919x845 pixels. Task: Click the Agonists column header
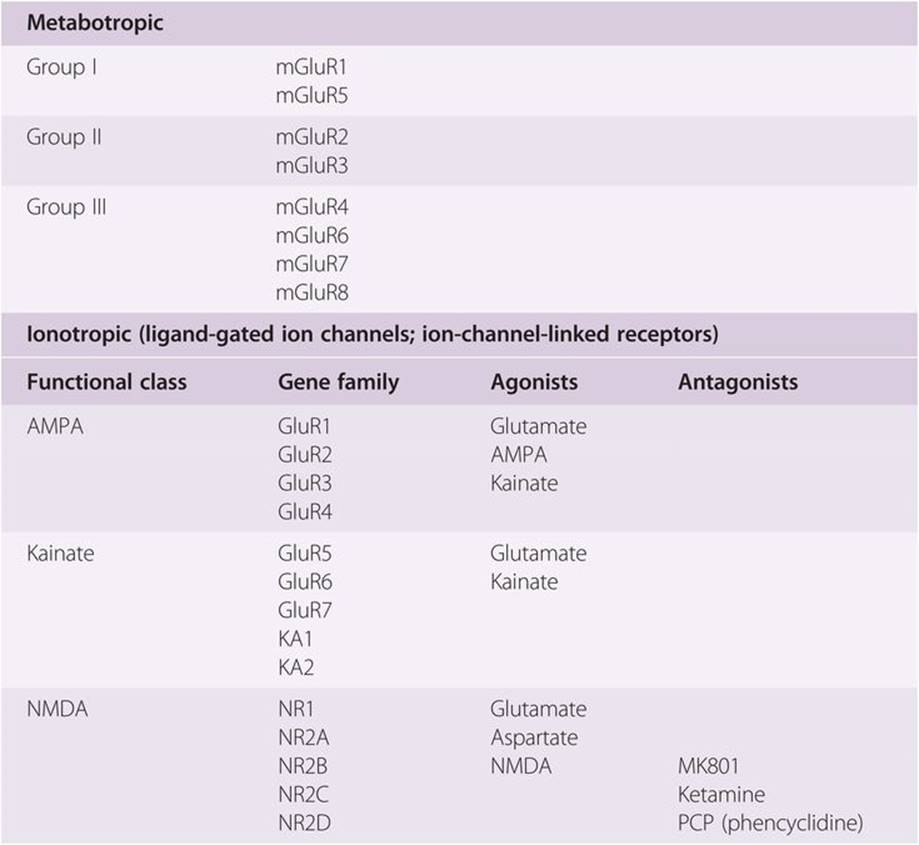point(534,382)
